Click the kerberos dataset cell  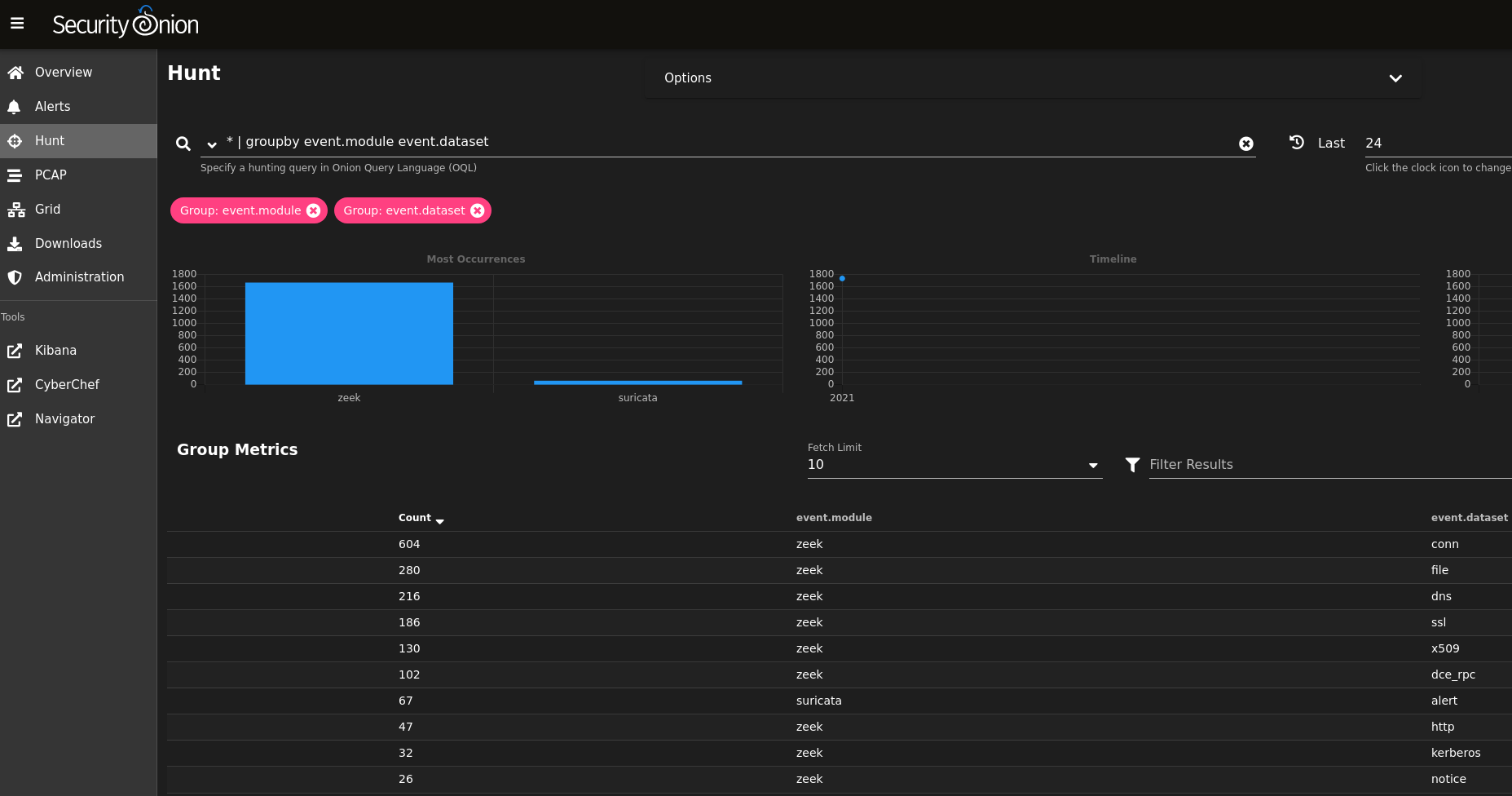click(x=1456, y=754)
